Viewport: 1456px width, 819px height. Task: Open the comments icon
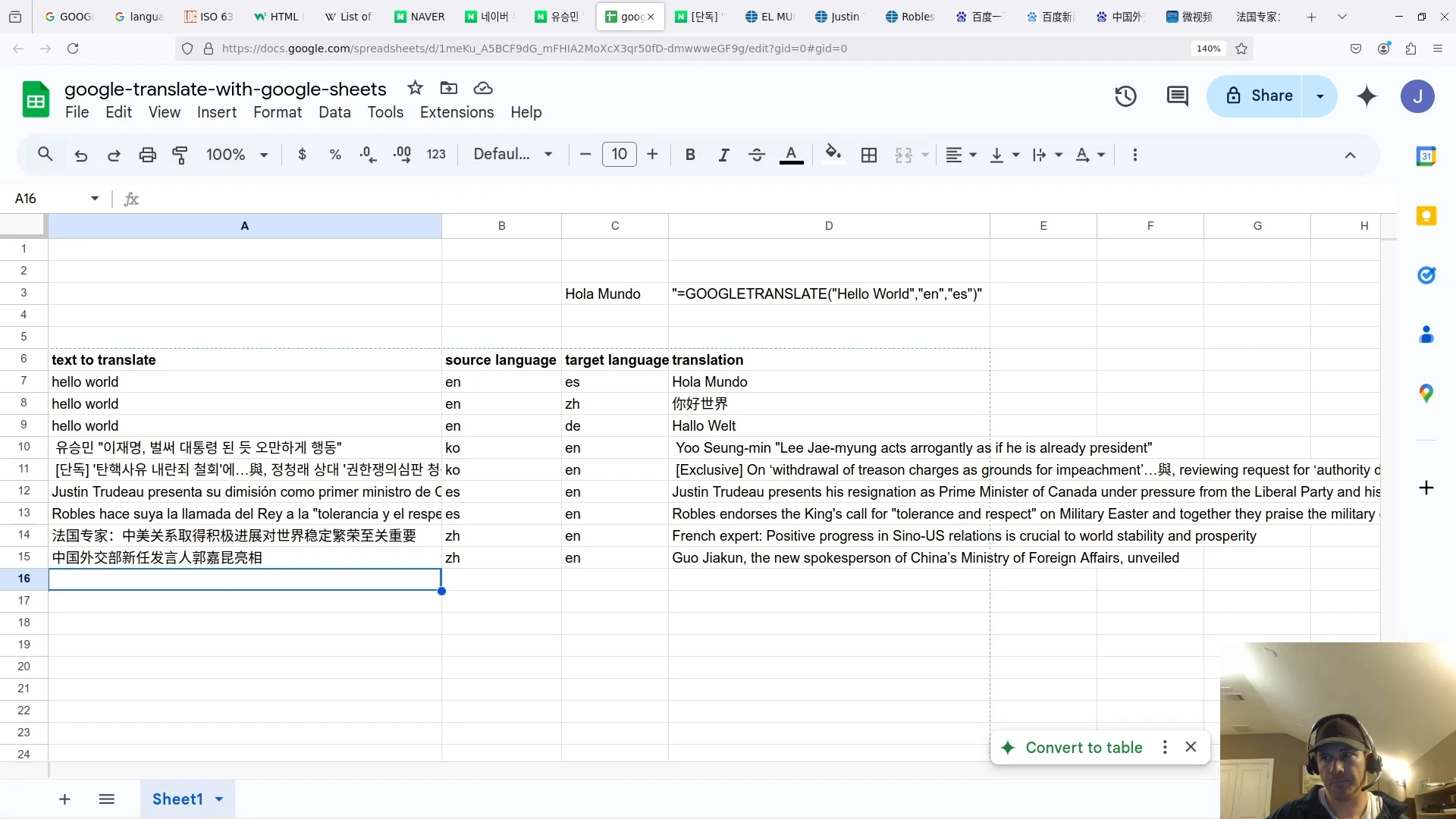pos(1177,96)
